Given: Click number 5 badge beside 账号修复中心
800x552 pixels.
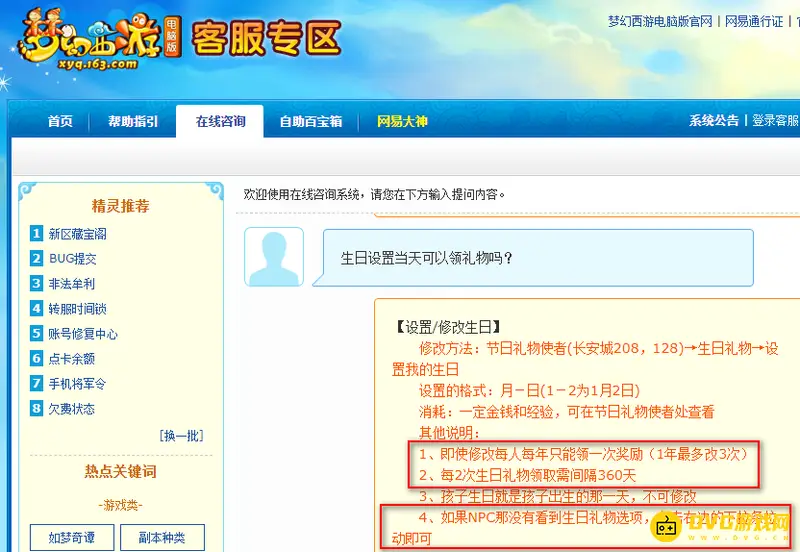Looking at the screenshot, I should click(36, 333).
